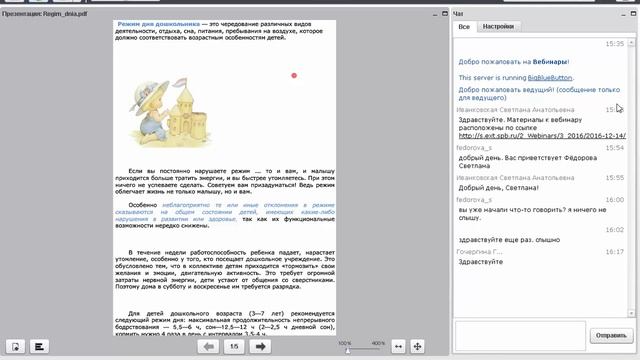Click the presentation title Regim_dnia.pdf
Image resolution: width=640 pixels, height=360 pixels.
click(x=44, y=13)
